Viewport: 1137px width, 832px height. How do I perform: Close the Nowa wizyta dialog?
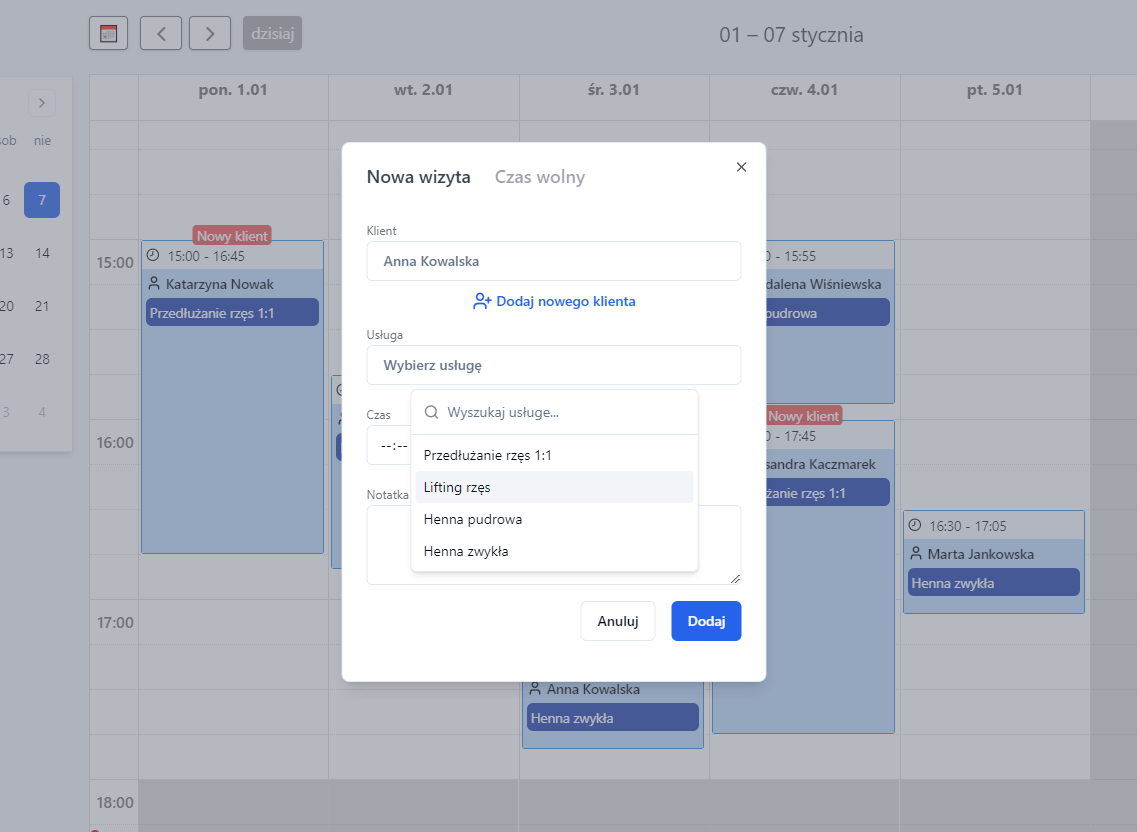tap(741, 167)
